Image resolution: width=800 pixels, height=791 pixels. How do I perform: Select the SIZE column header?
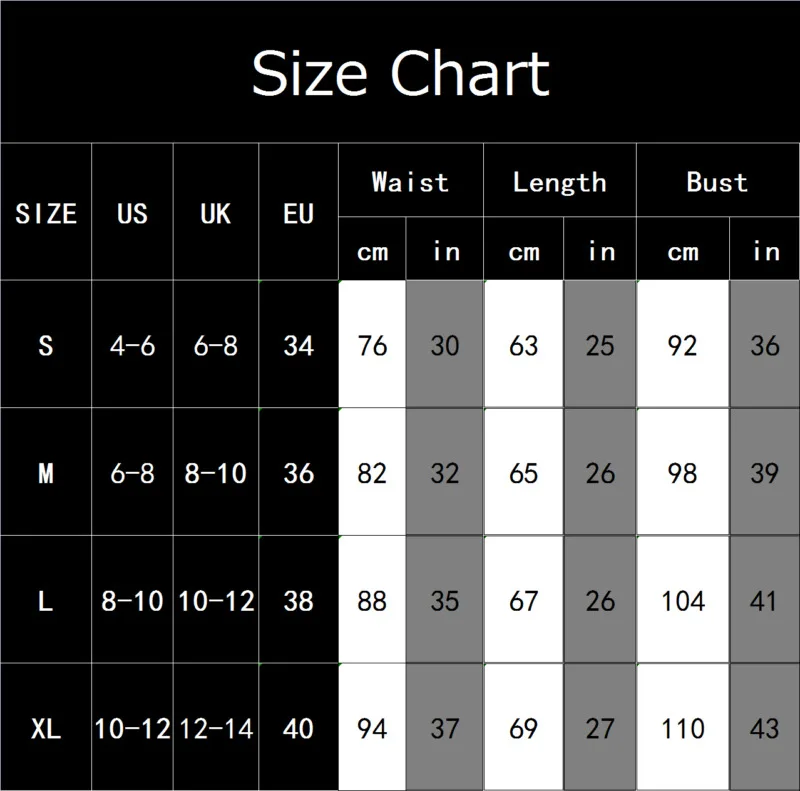click(x=46, y=213)
